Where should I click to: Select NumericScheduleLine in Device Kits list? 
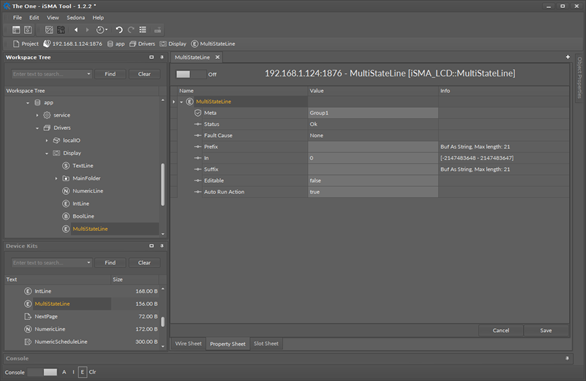point(61,342)
